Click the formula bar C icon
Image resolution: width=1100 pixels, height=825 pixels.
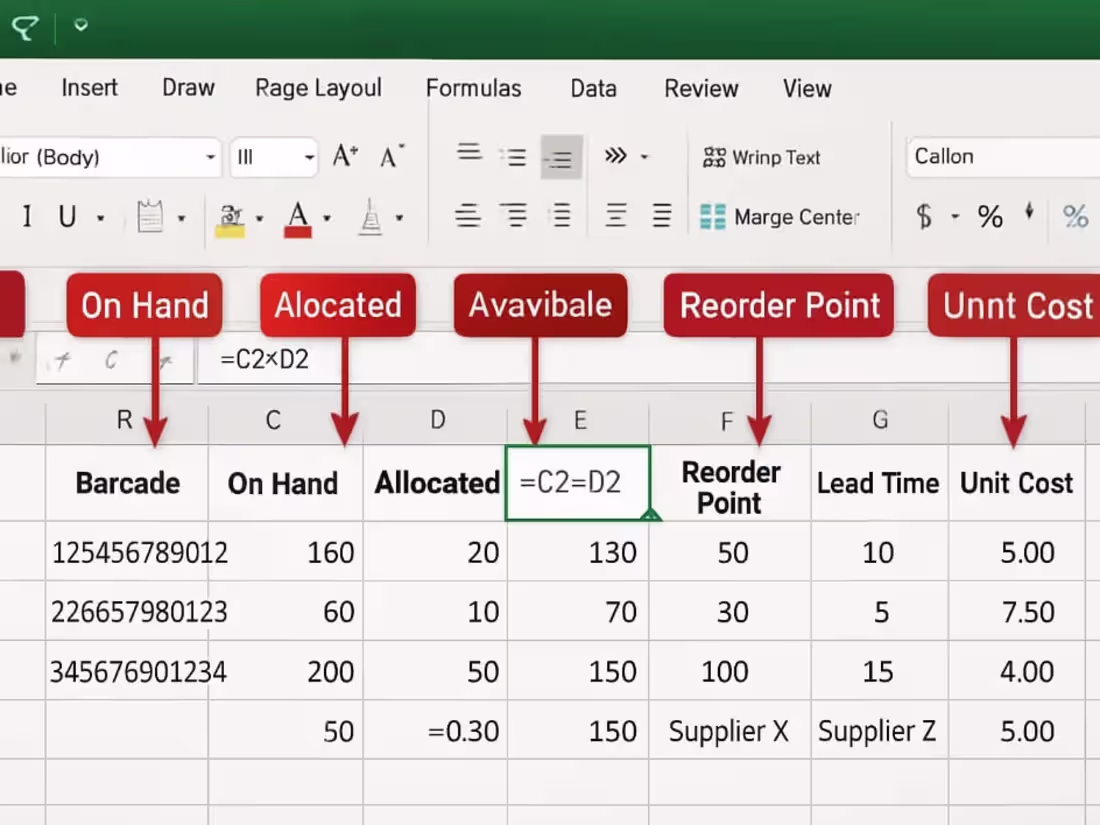112,361
